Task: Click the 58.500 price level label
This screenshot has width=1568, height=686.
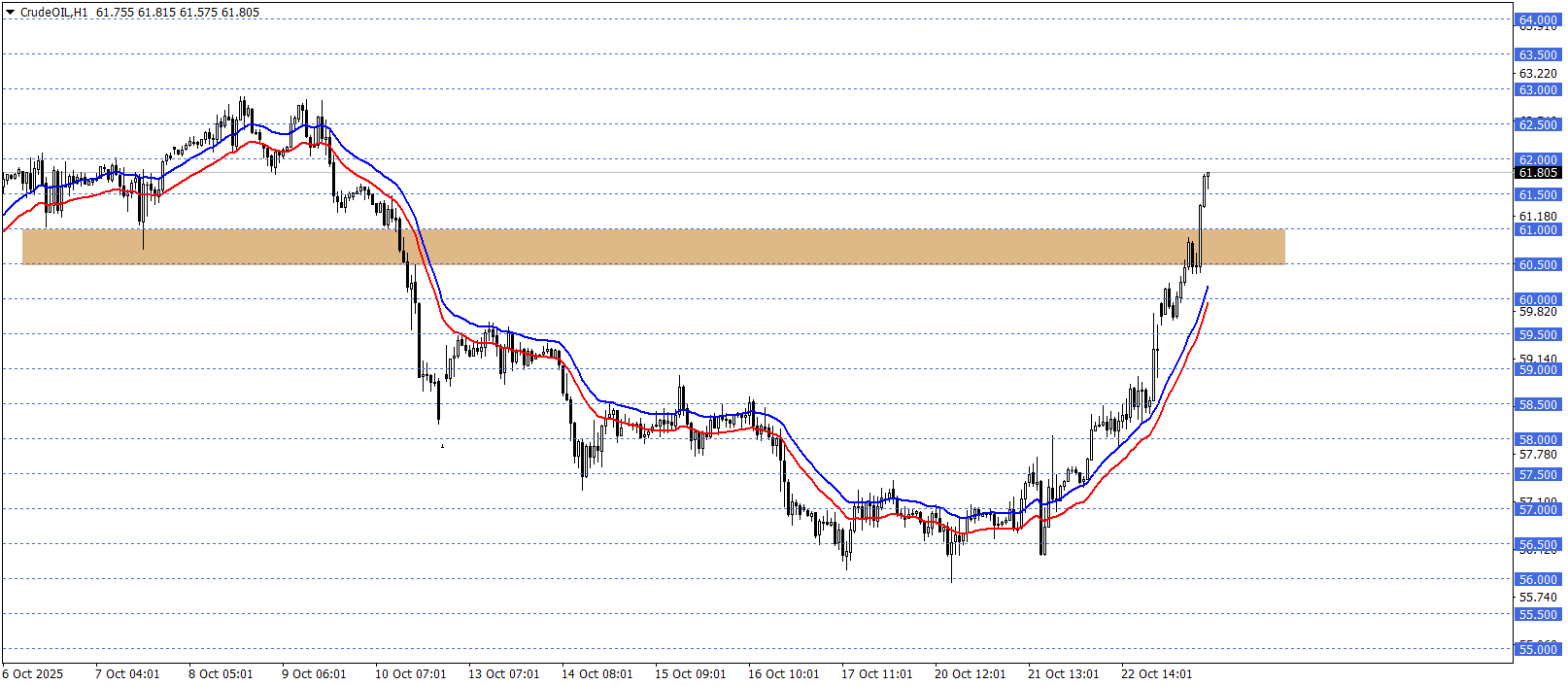Action: (1537, 405)
